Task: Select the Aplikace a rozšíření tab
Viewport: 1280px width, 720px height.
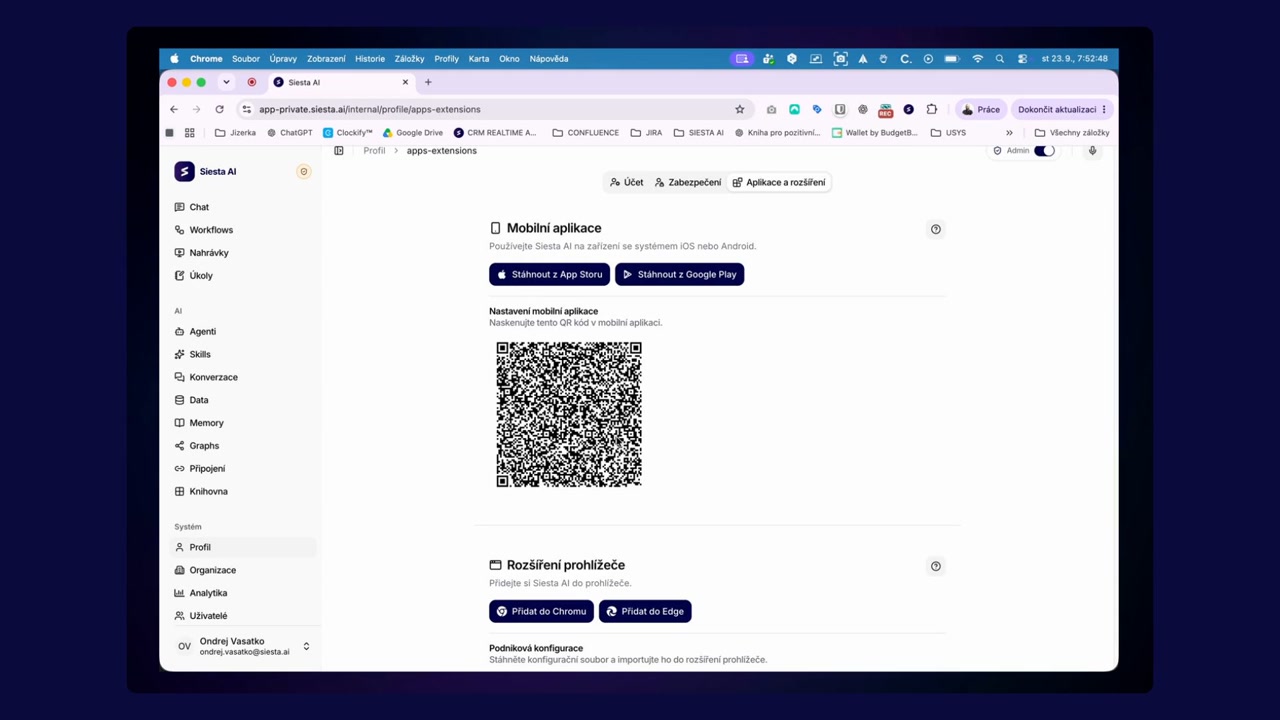Action: click(x=779, y=182)
